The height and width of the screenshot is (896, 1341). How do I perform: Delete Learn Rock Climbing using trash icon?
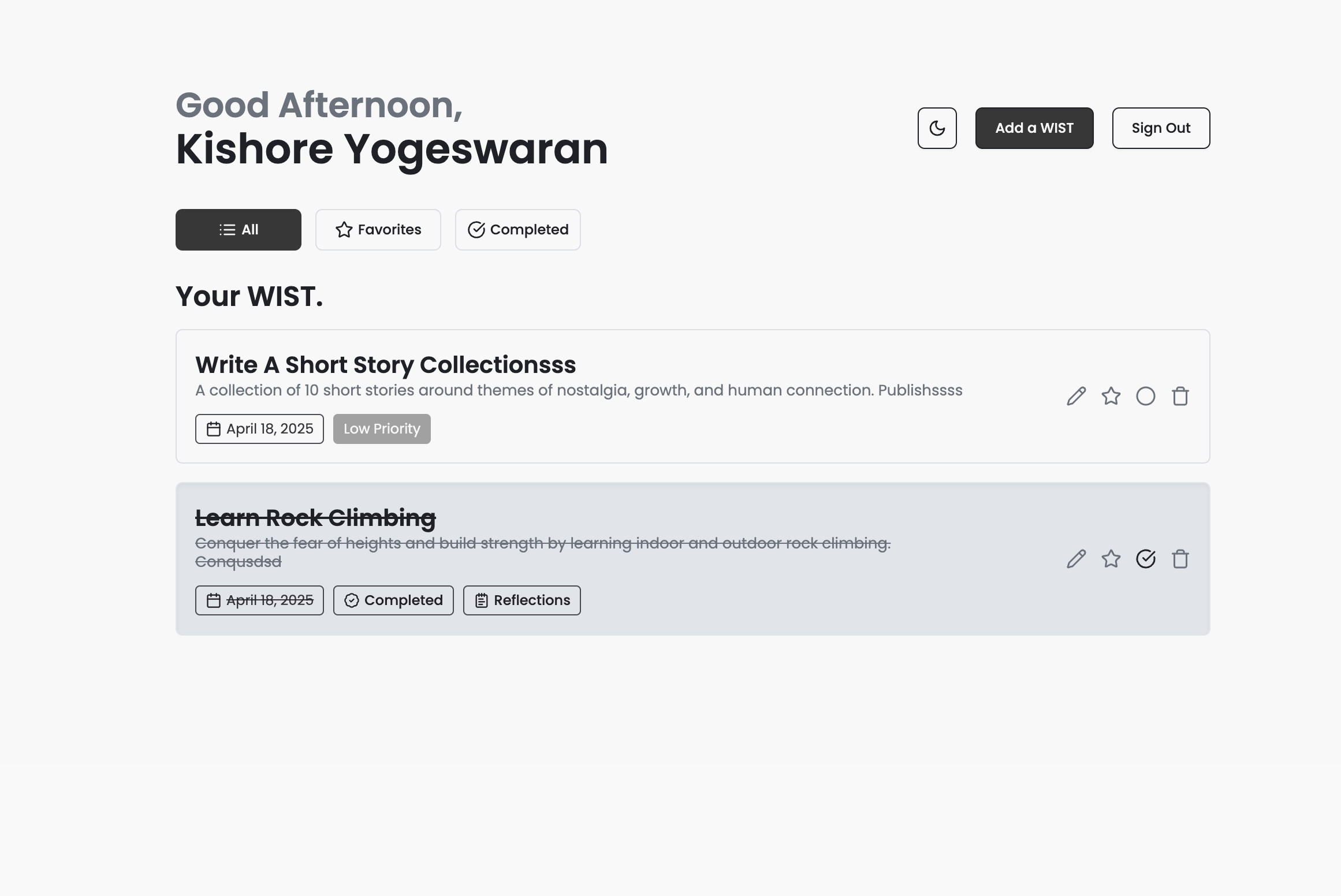[x=1180, y=559]
